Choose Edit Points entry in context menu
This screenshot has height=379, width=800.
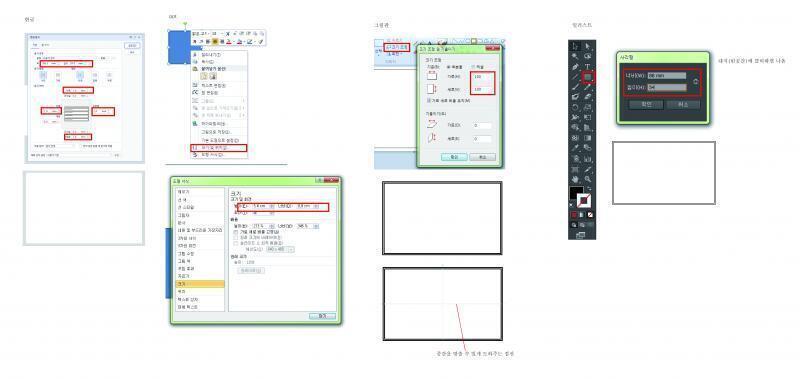click(211, 93)
